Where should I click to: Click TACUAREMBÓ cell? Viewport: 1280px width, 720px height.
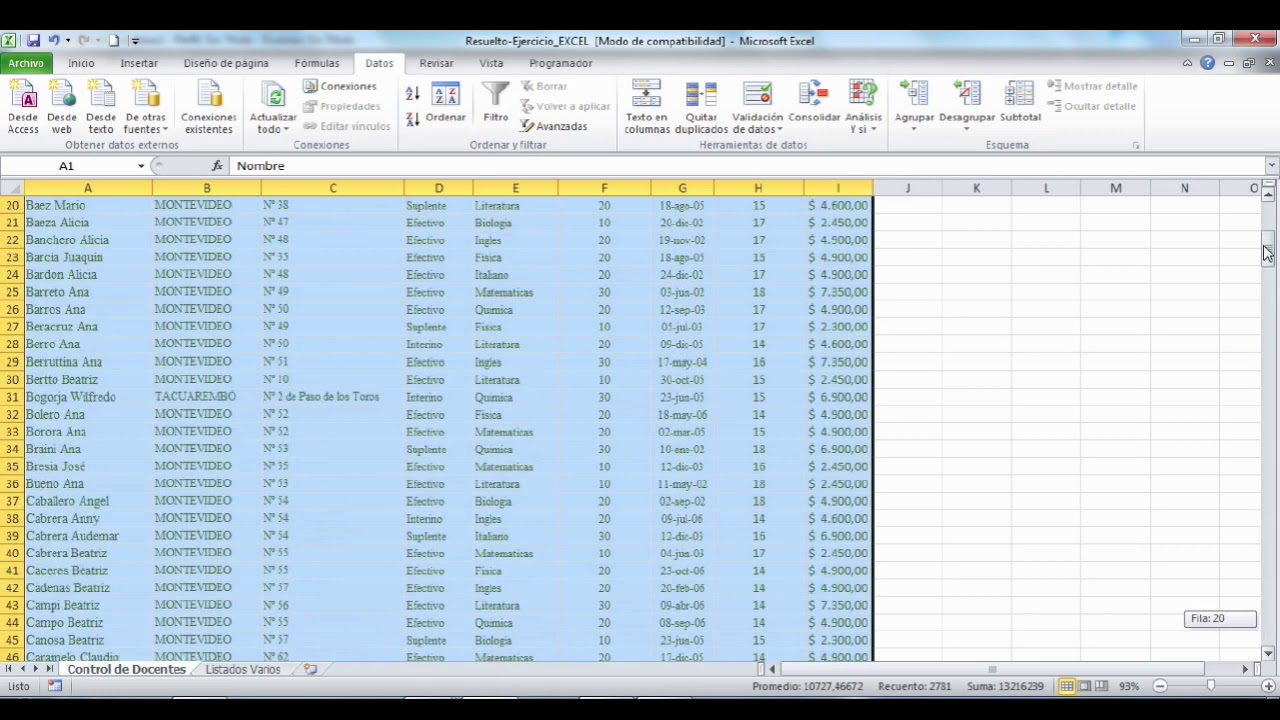(206, 397)
